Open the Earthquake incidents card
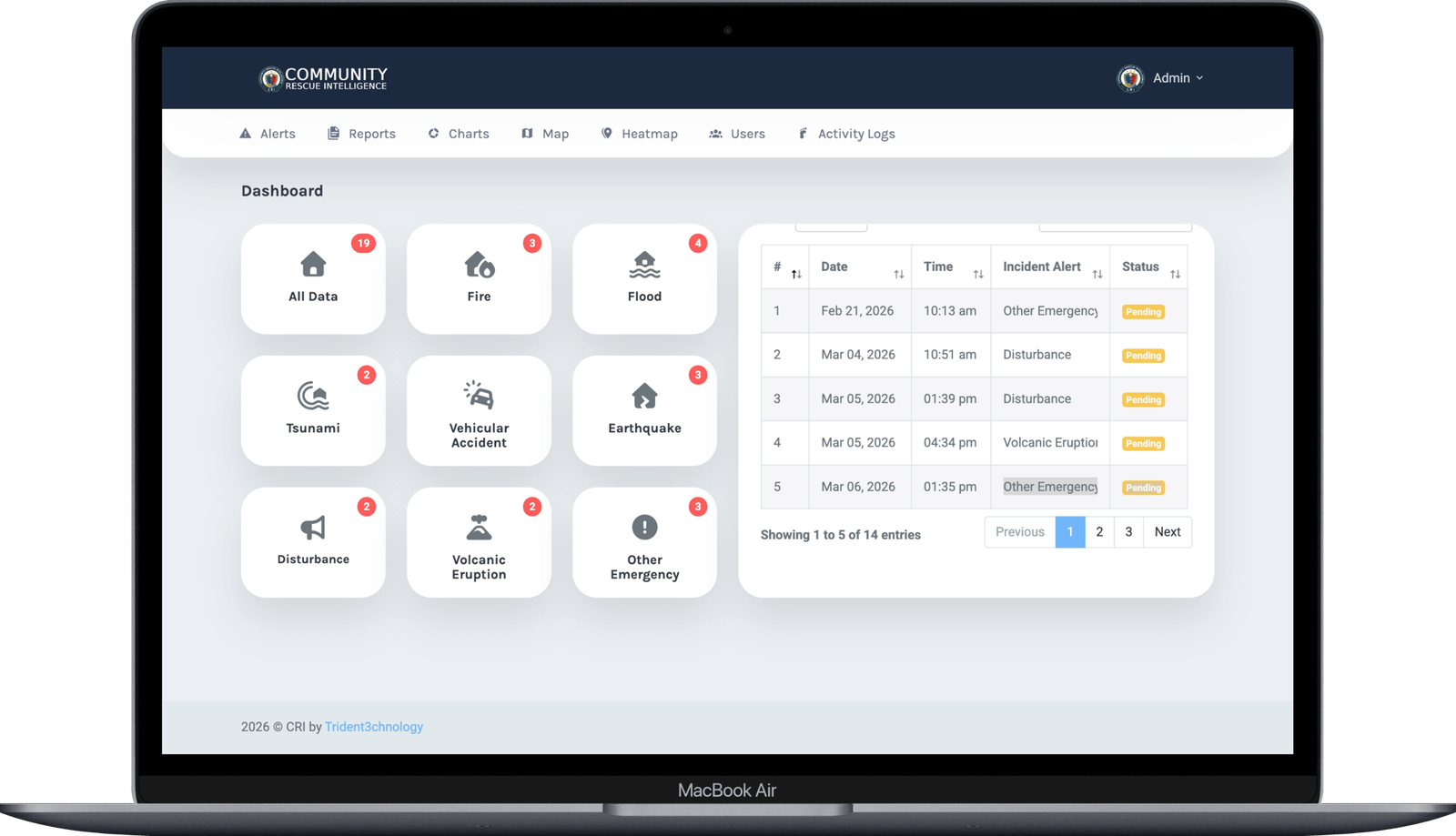This screenshot has height=836, width=1456. [x=644, y=410]
